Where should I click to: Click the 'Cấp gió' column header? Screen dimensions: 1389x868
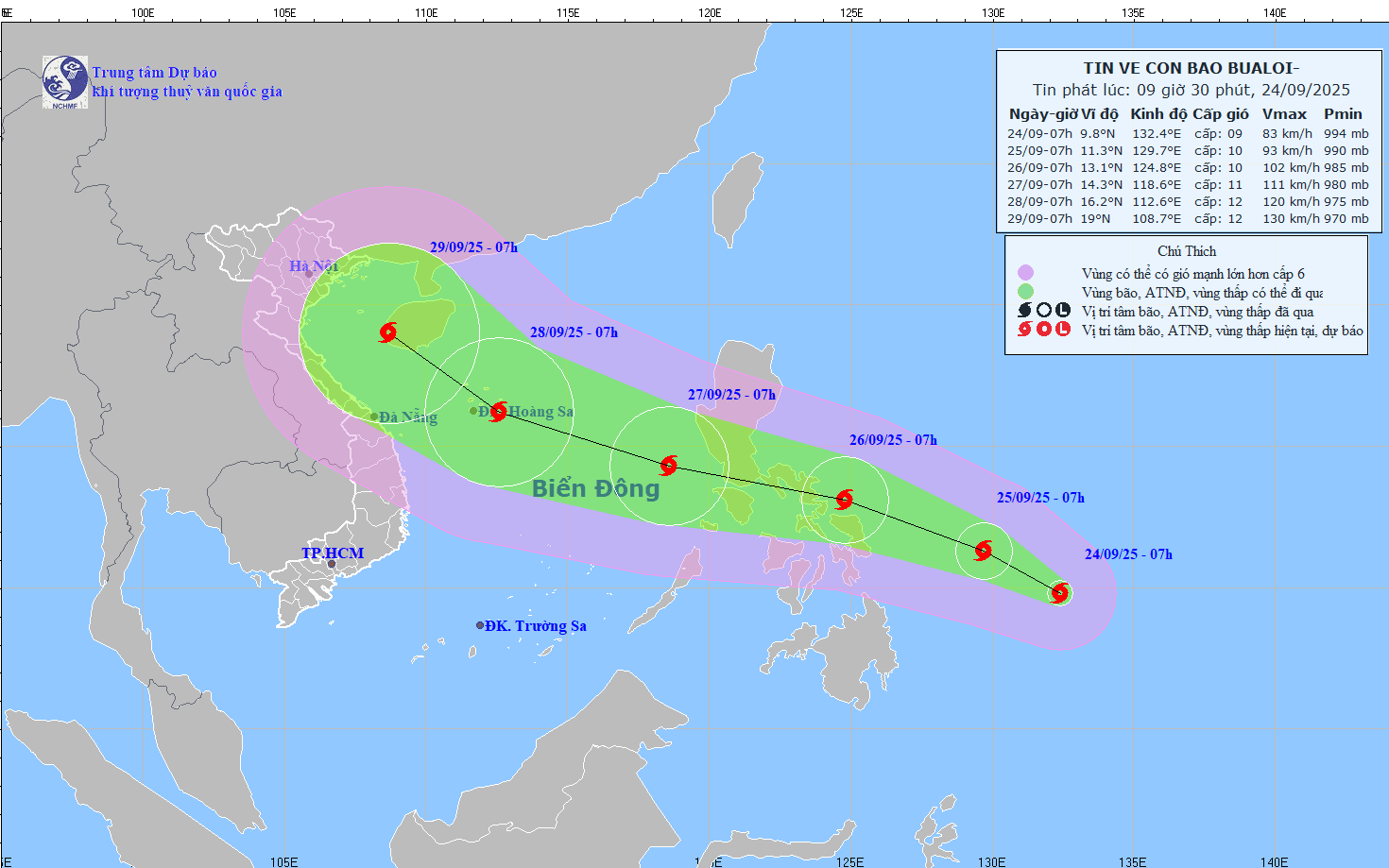1221,114
